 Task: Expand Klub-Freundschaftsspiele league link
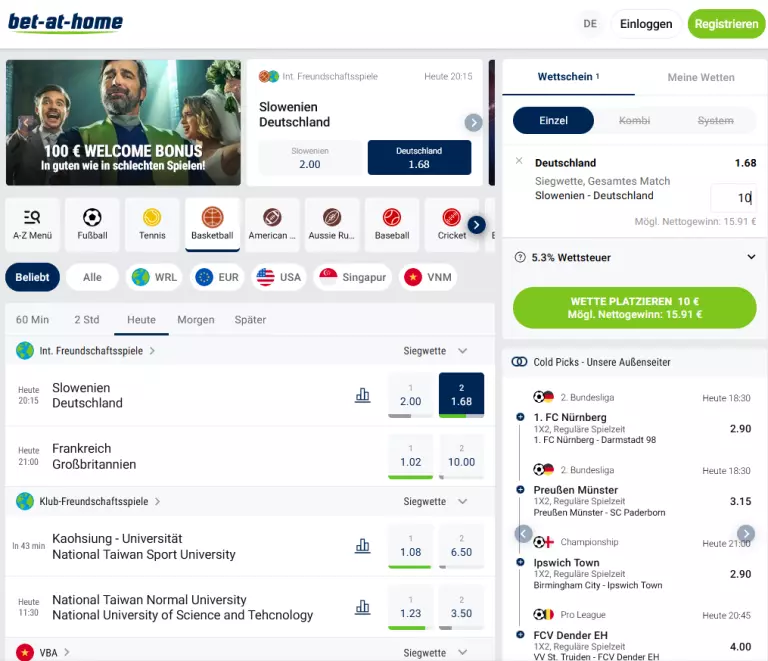(89, 501)
